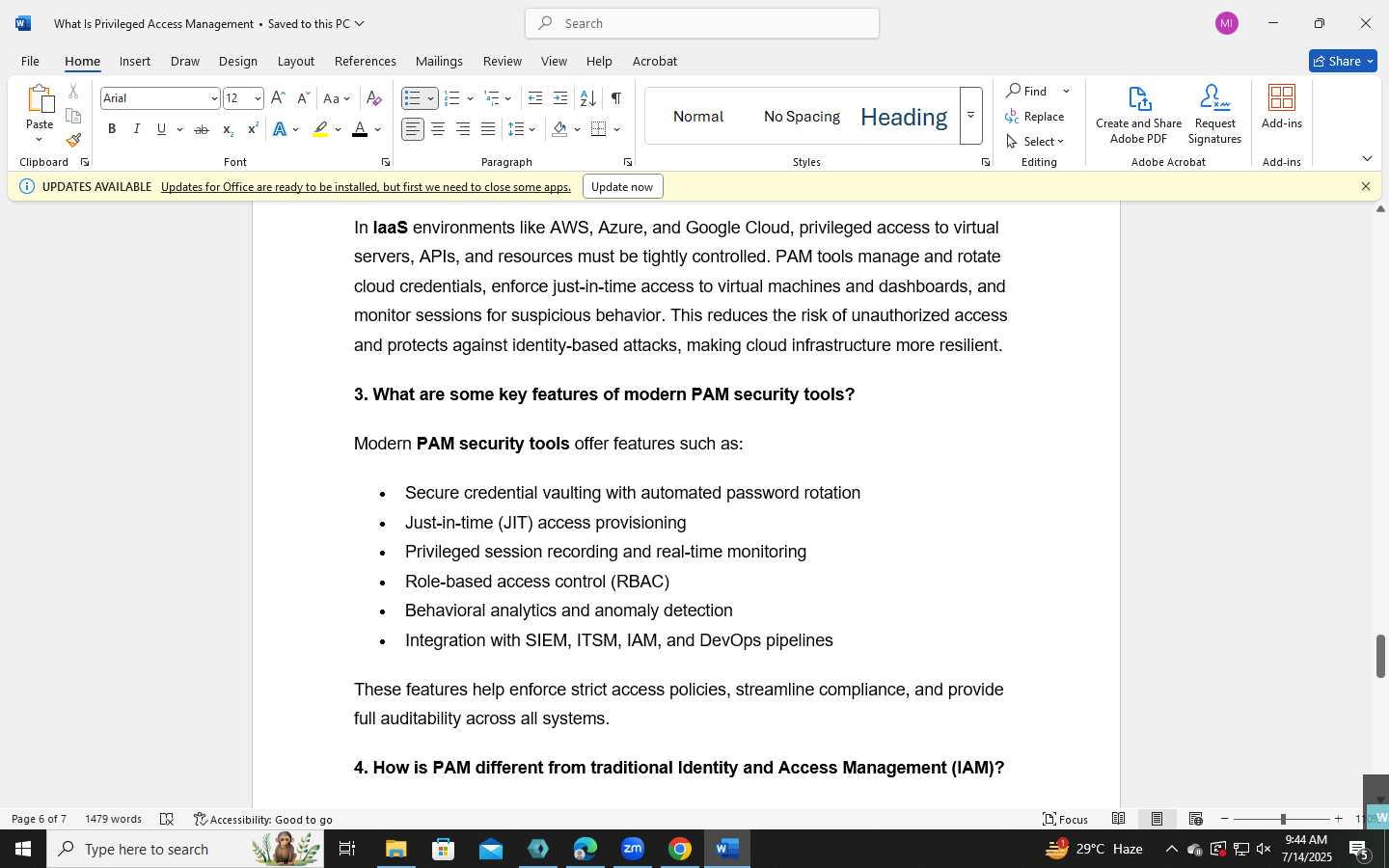Screen dimensions: 1389x868
Task: Open the numbering library dropdown arrow
Action: click(x=470, y=98)
